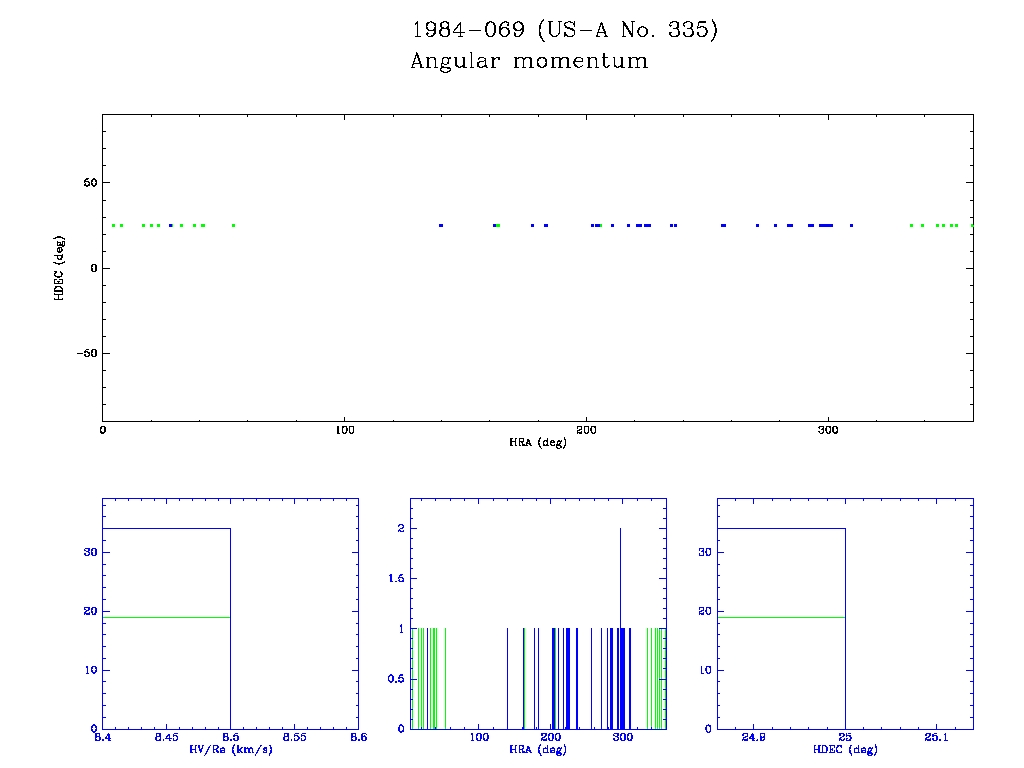Click the "300" tick label below scatter plot

point(827,430)
